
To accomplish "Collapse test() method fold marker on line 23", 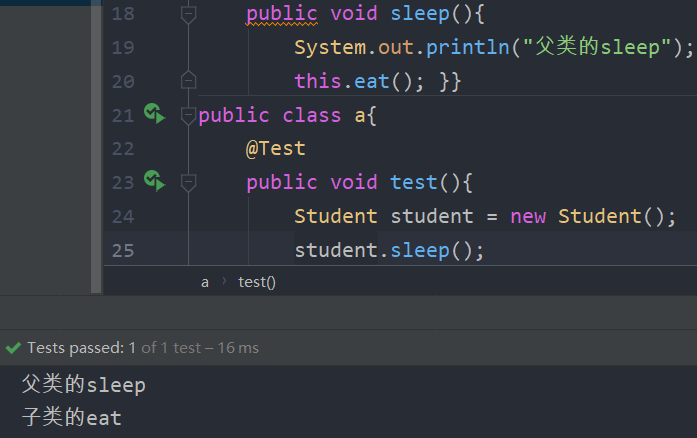I will 188,183.
